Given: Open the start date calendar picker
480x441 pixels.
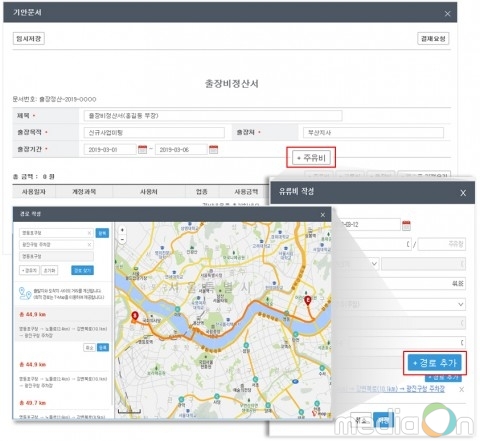Looking at the screenshot, I should click(142, 149).
